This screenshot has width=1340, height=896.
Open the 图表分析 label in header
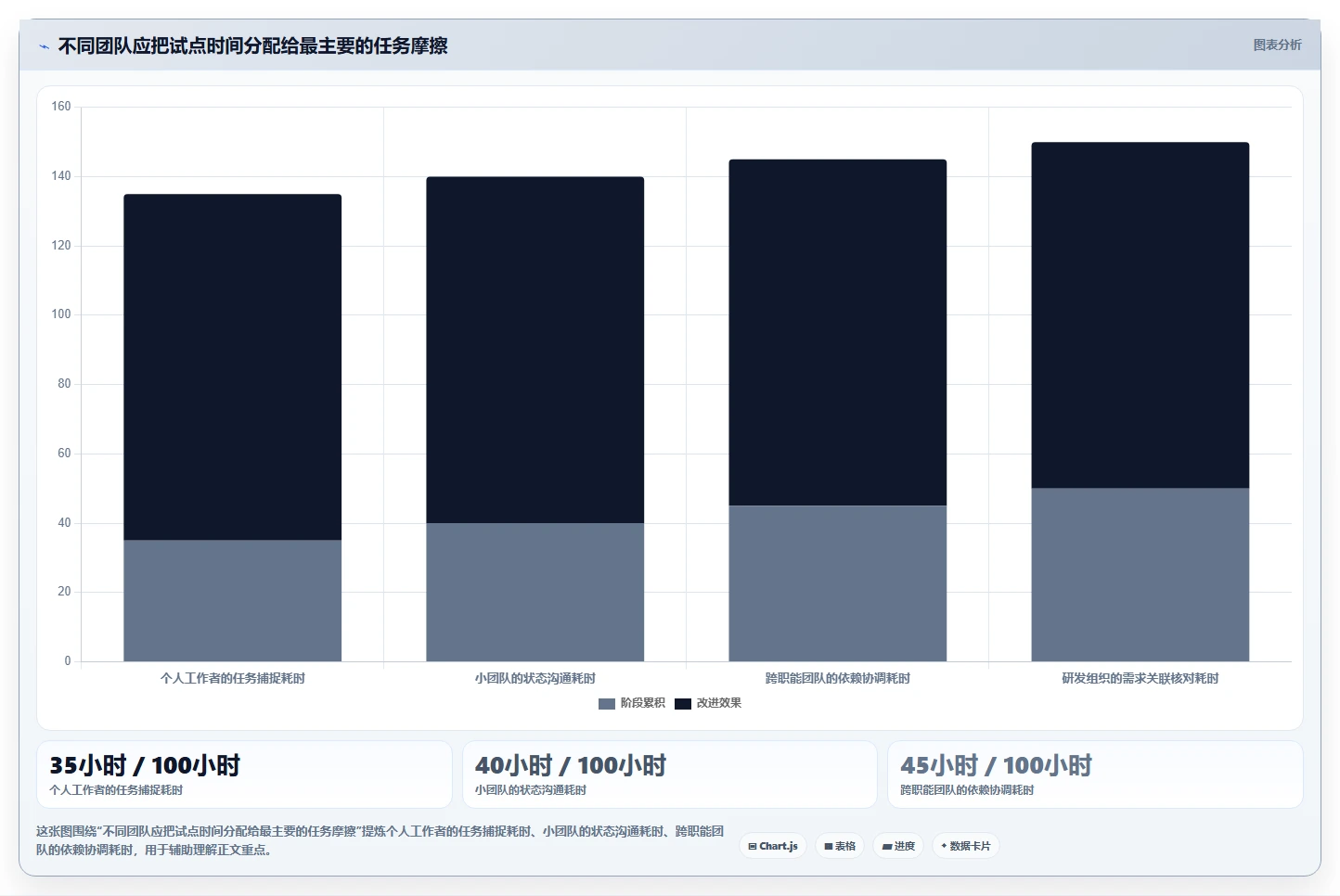[1277, 45]
